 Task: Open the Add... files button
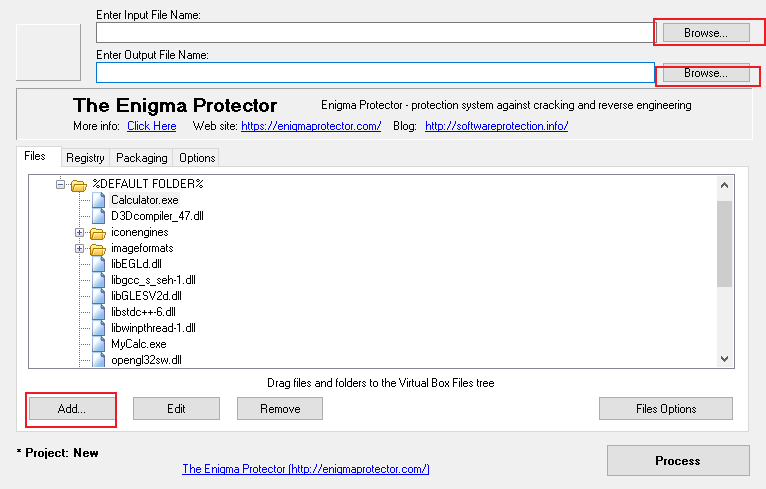(72, 408)
